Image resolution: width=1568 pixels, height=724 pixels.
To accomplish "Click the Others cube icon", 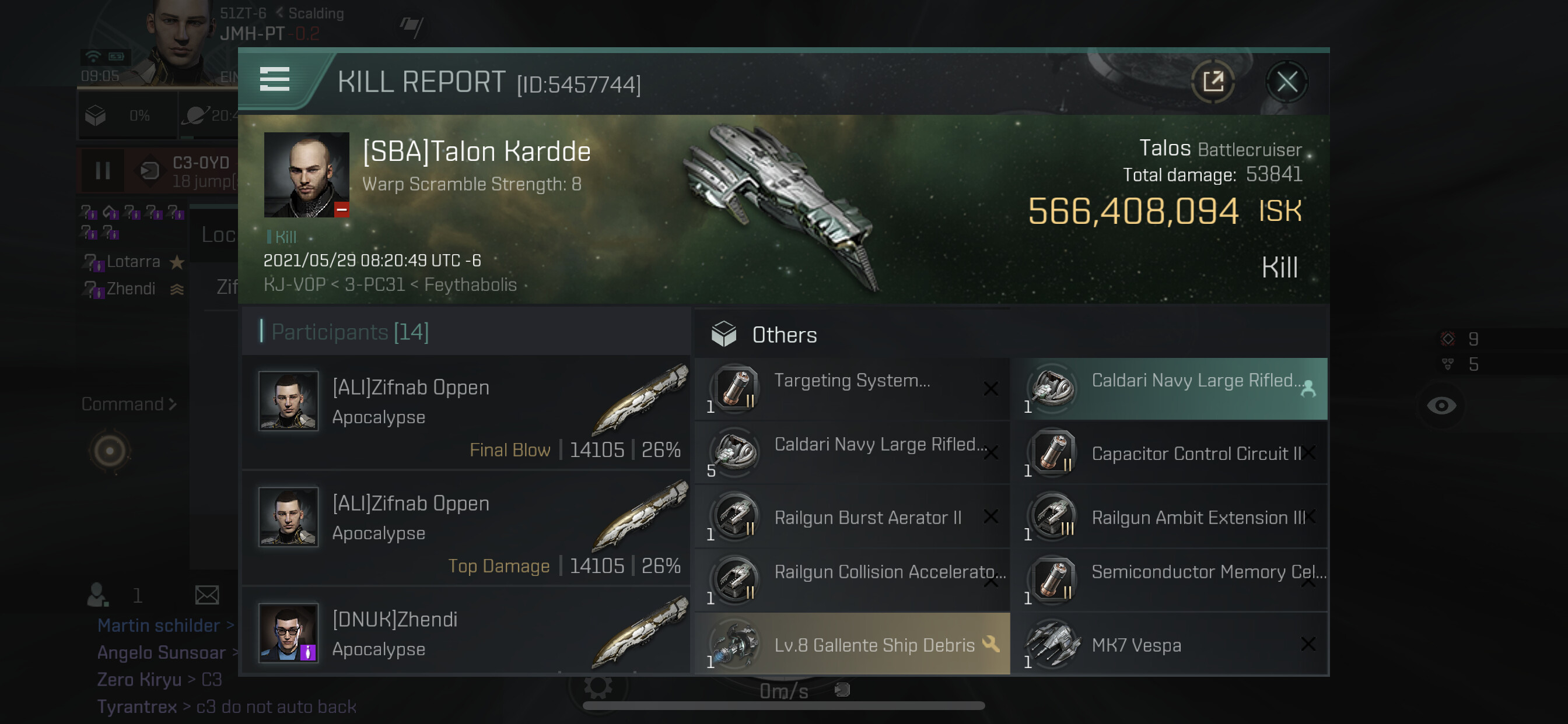I will click(x=724, y=335).
